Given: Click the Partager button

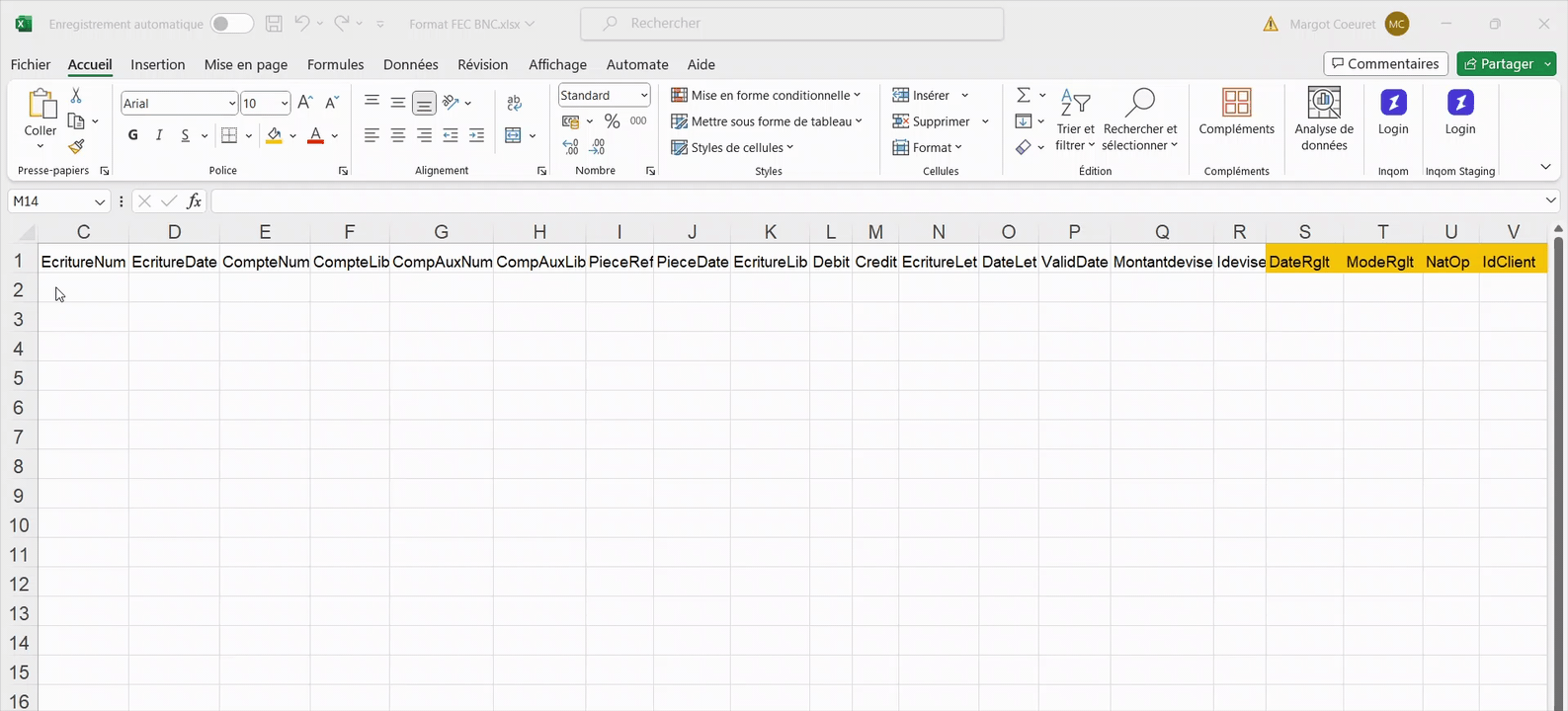Looking at the screenshot, I should [1498, 64].
